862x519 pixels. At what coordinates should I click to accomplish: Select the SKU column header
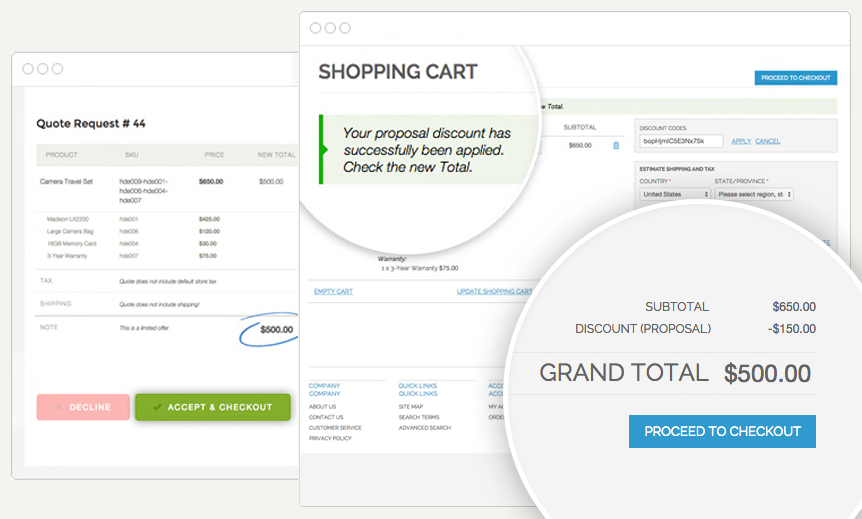click(131, 155)
